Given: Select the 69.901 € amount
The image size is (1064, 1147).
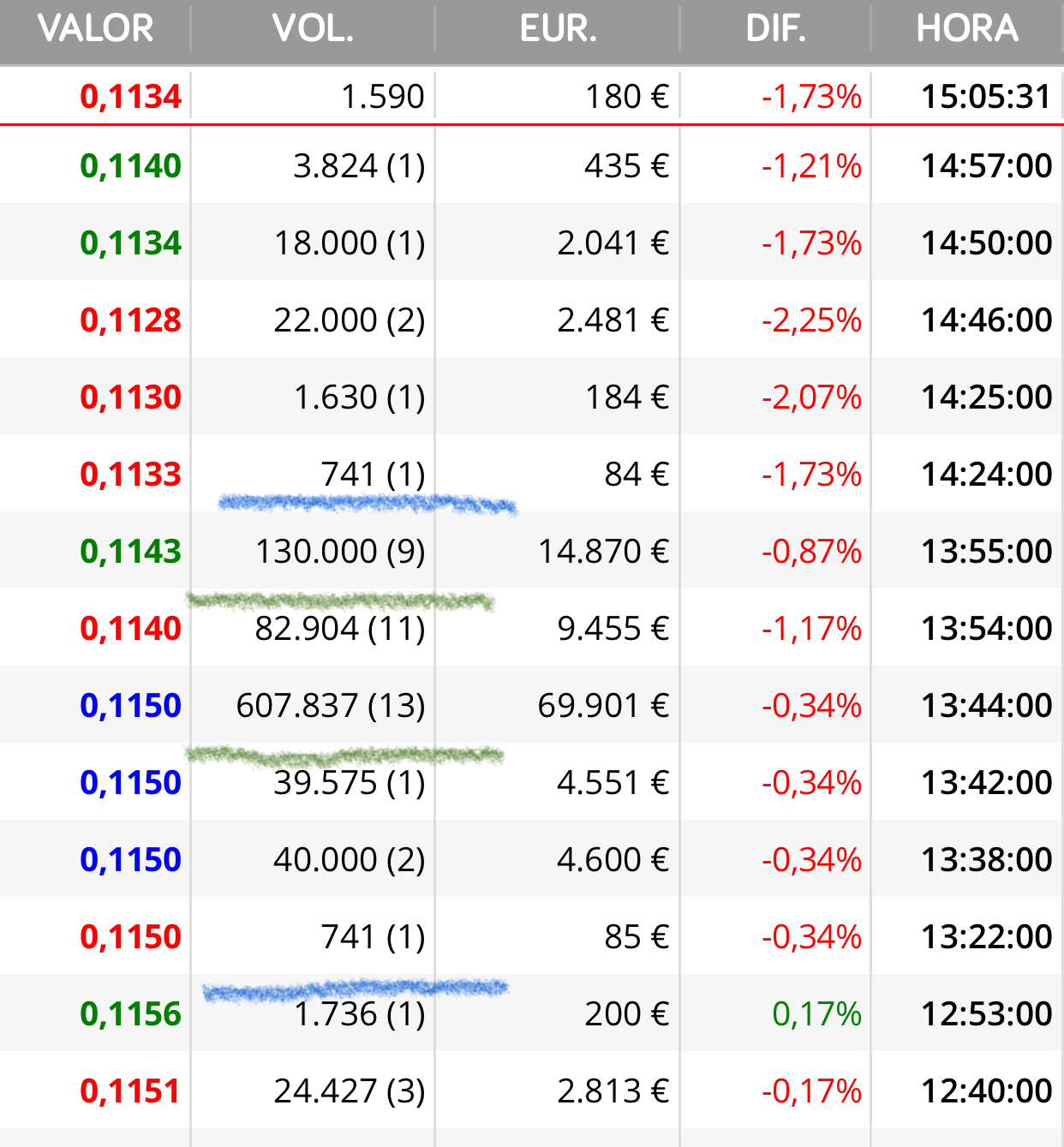Looking at the screenshot, I should point(603,705).
